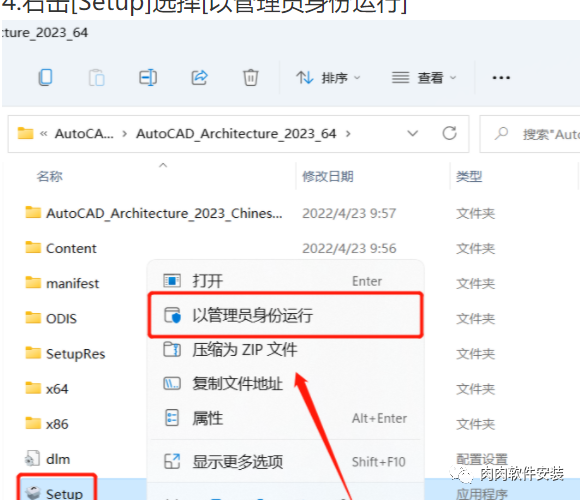This screenshot has width=582, height=500.
Task: Click the Share icon in the toolbar
Action: [x=199, y=78]
